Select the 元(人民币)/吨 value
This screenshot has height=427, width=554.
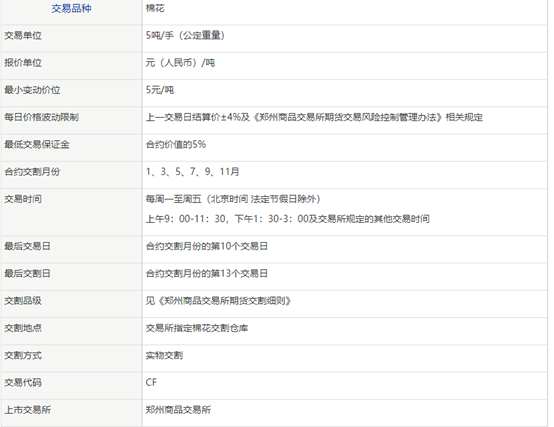180,63
